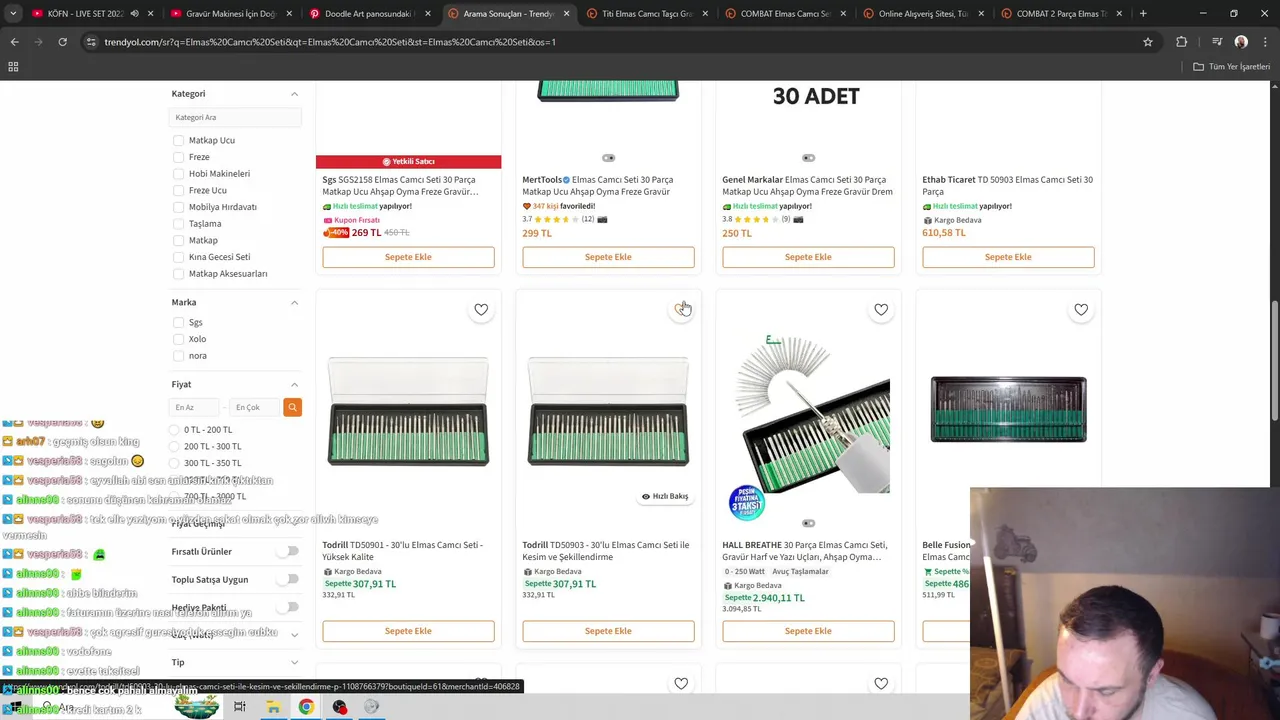Enable the Fırsatlı Ürünler toggle
This screenshot has width=1280, height=720.
click(288, 551)
